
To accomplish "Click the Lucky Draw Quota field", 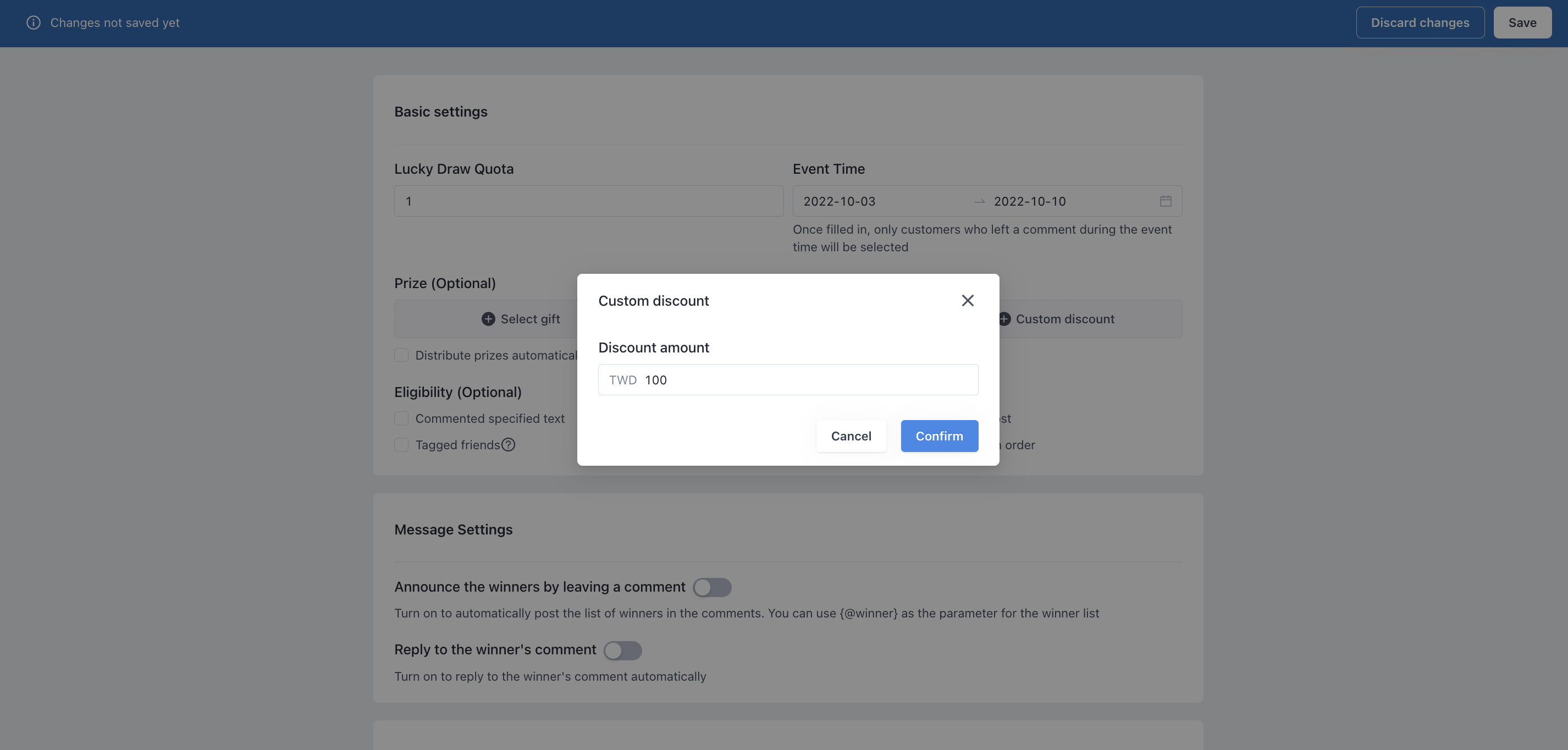I will [589, 201].
